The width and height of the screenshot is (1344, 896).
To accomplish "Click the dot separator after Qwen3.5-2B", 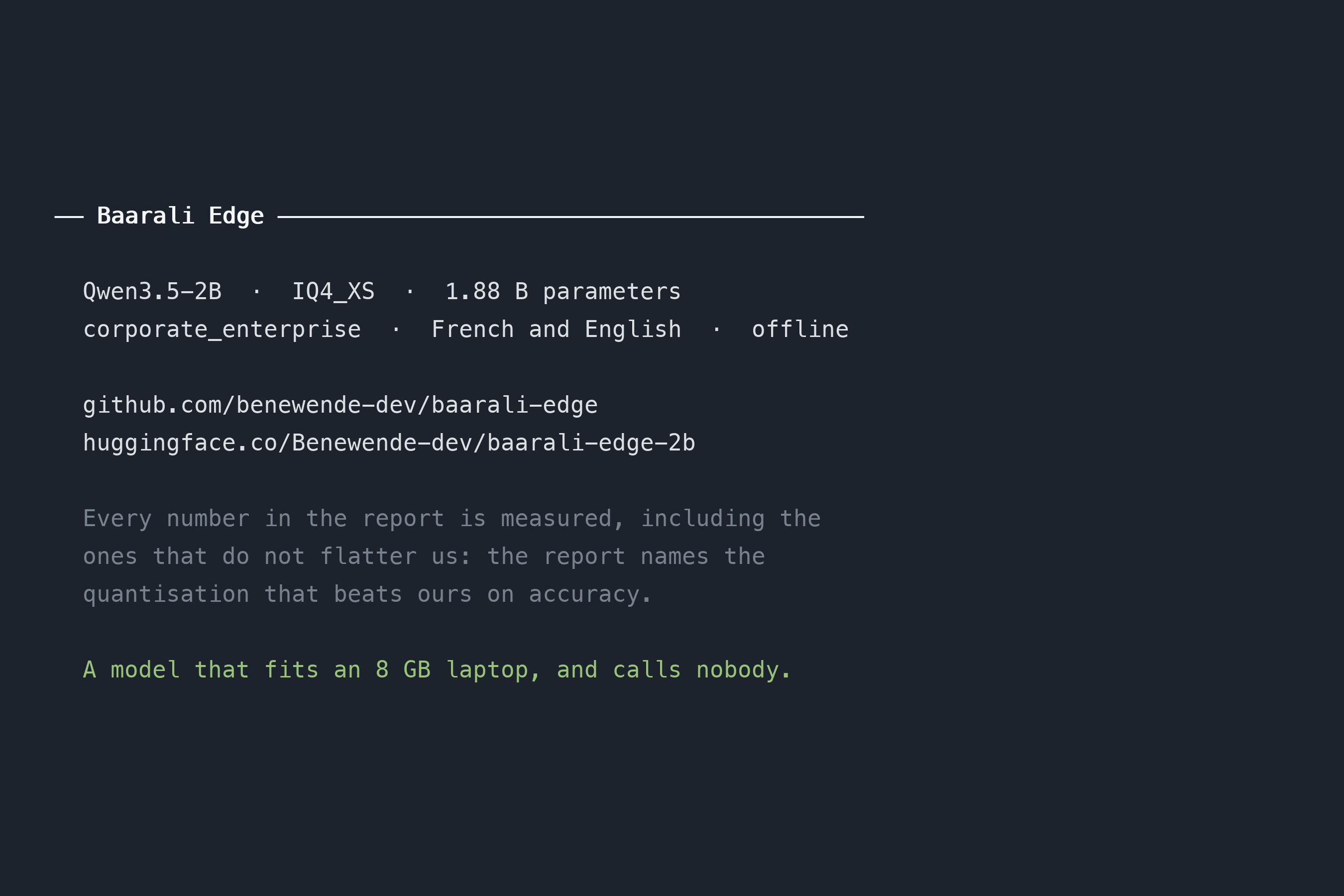I will tap(257, 292).
